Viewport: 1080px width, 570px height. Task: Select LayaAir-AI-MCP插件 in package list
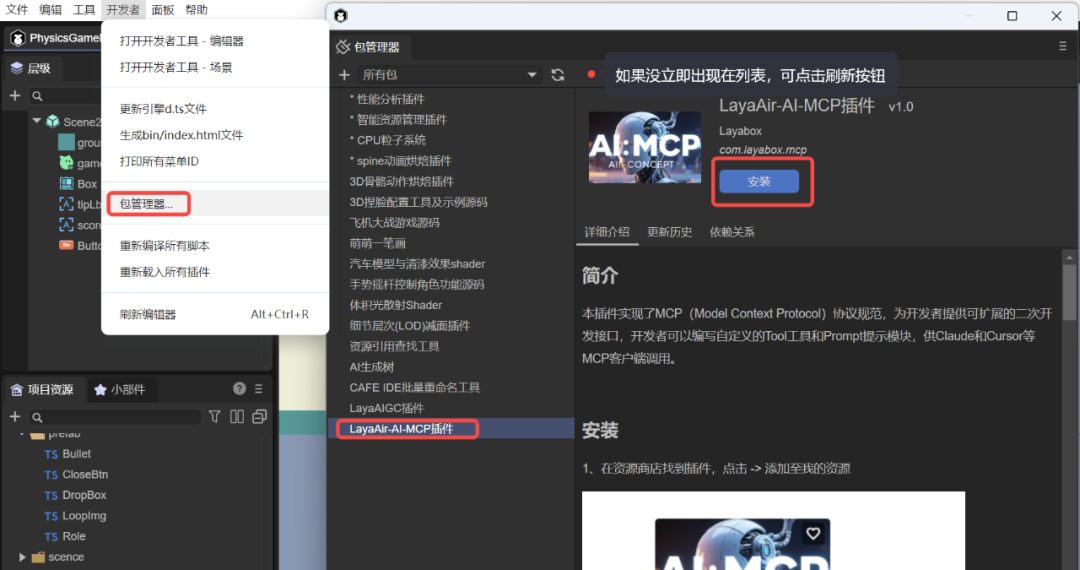click(x=451, y=429)
